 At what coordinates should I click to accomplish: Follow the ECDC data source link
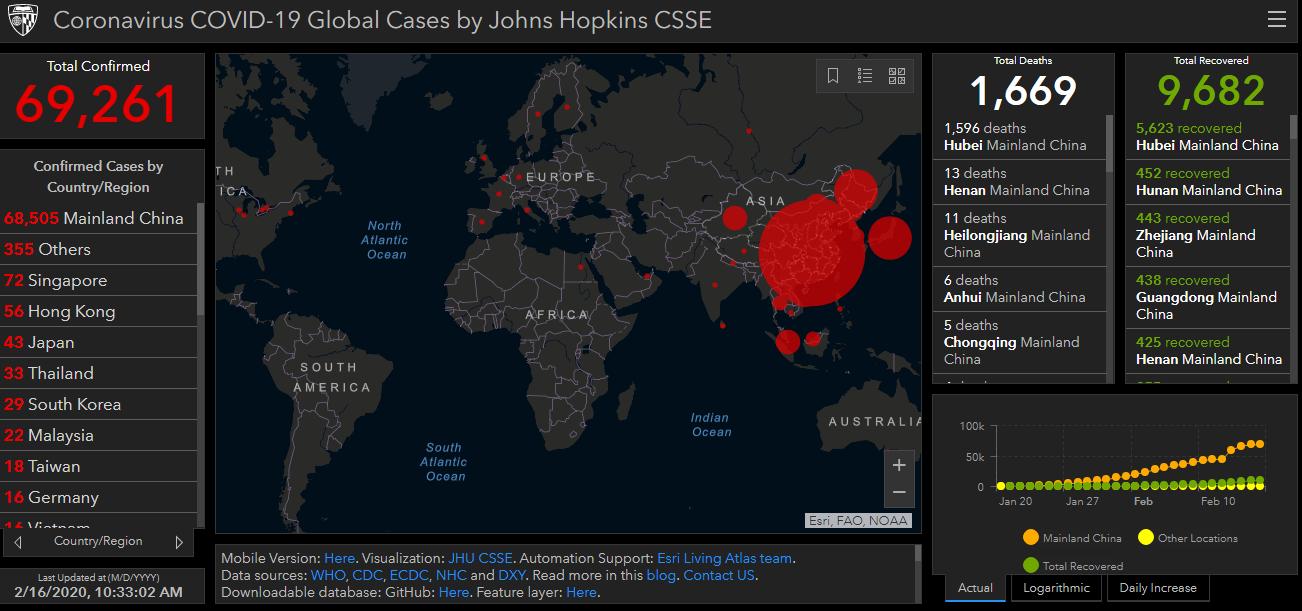(408, 575)
